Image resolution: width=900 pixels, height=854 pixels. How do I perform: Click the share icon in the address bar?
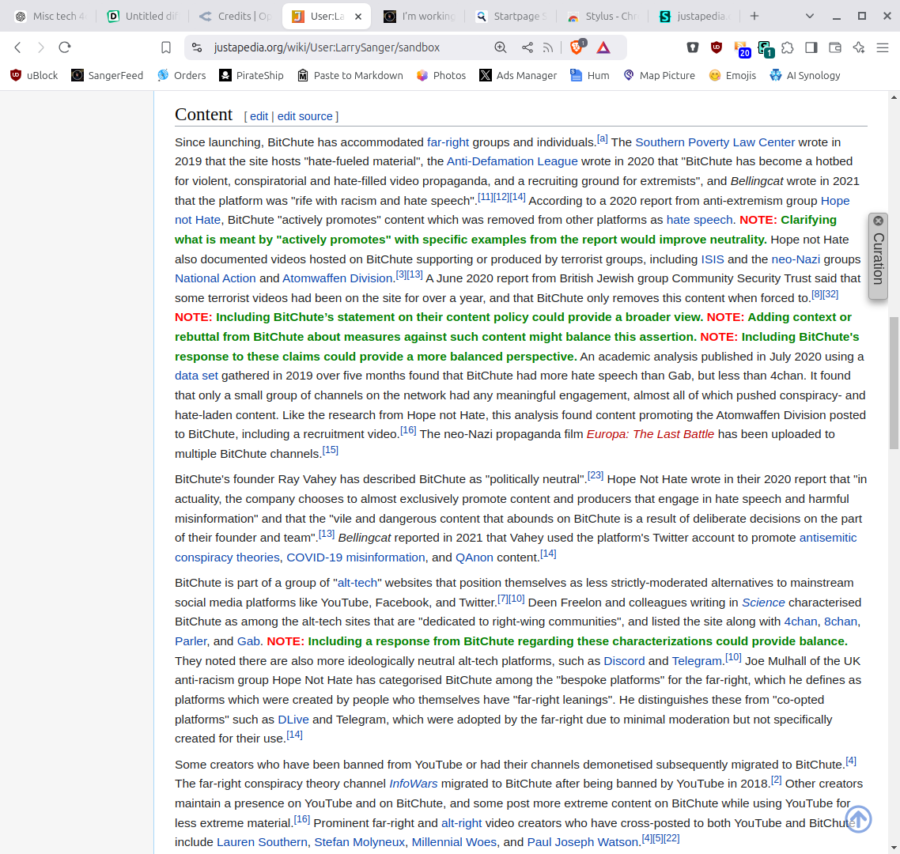coord(527,47)
